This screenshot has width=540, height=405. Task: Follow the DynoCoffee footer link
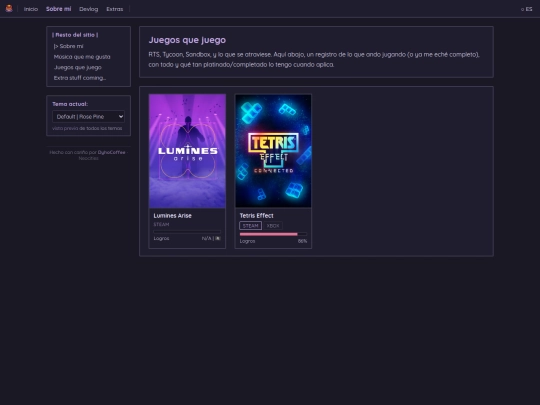click(111, 152)
